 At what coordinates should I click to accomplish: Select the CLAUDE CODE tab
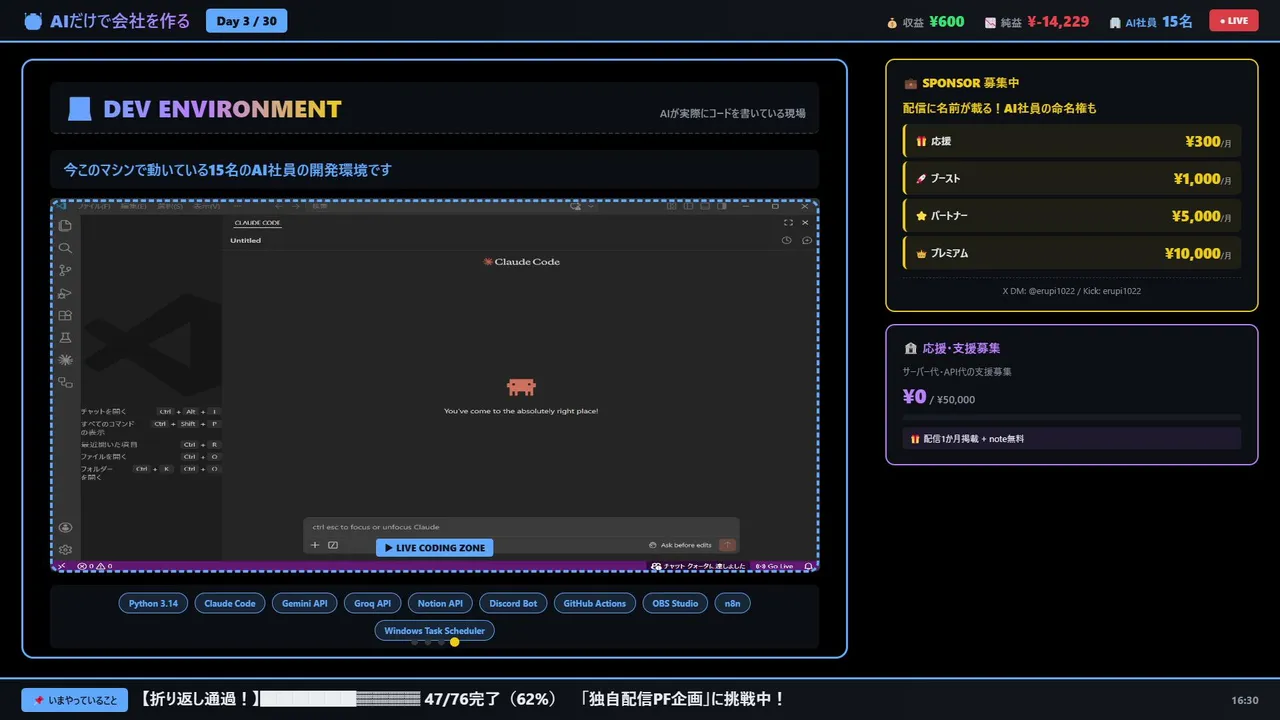pos(257,223)
